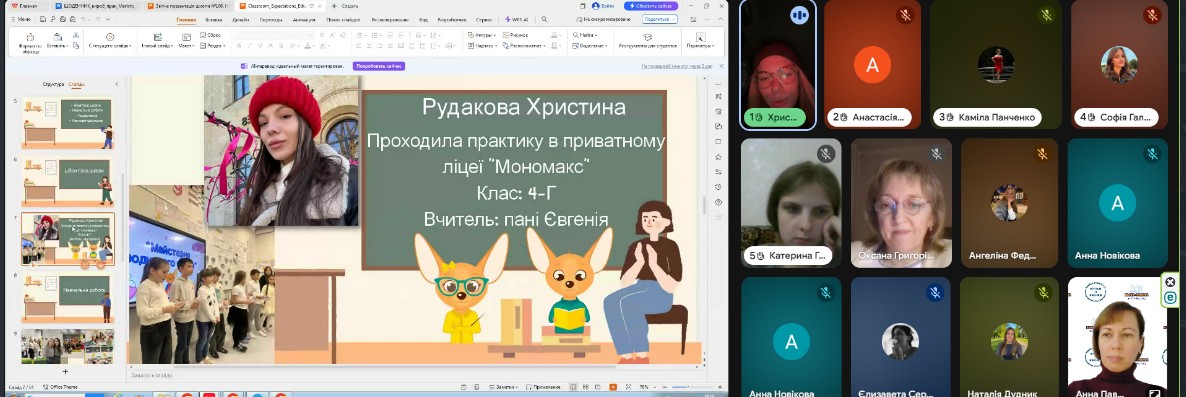Select slide 6 thumbnail in the panel

click(67, 181)
